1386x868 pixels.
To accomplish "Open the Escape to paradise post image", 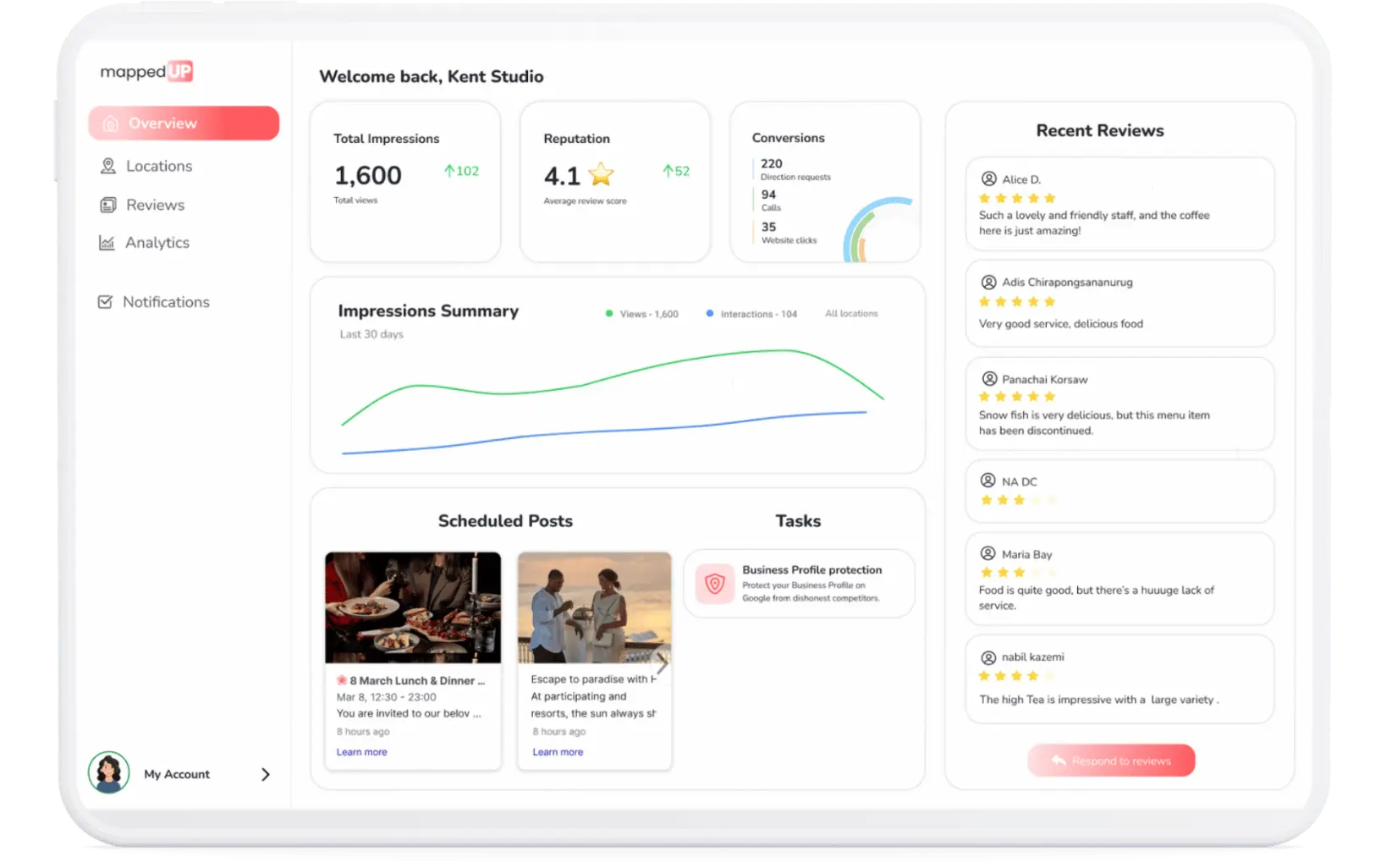I will coord(595,607).
